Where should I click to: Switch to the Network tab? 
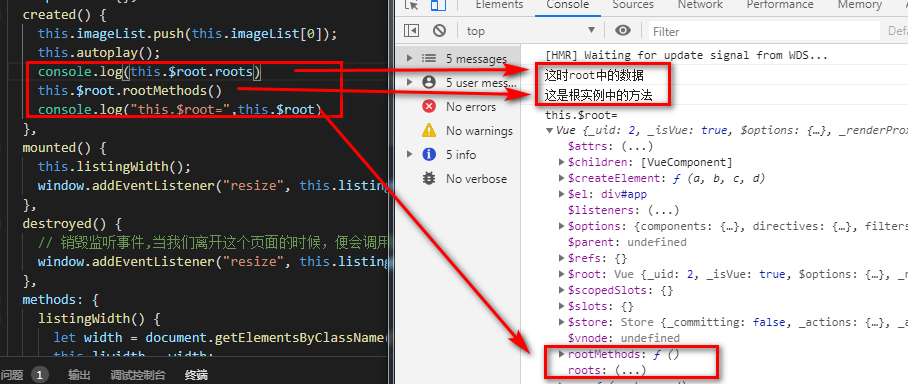[x=700, y=5]
